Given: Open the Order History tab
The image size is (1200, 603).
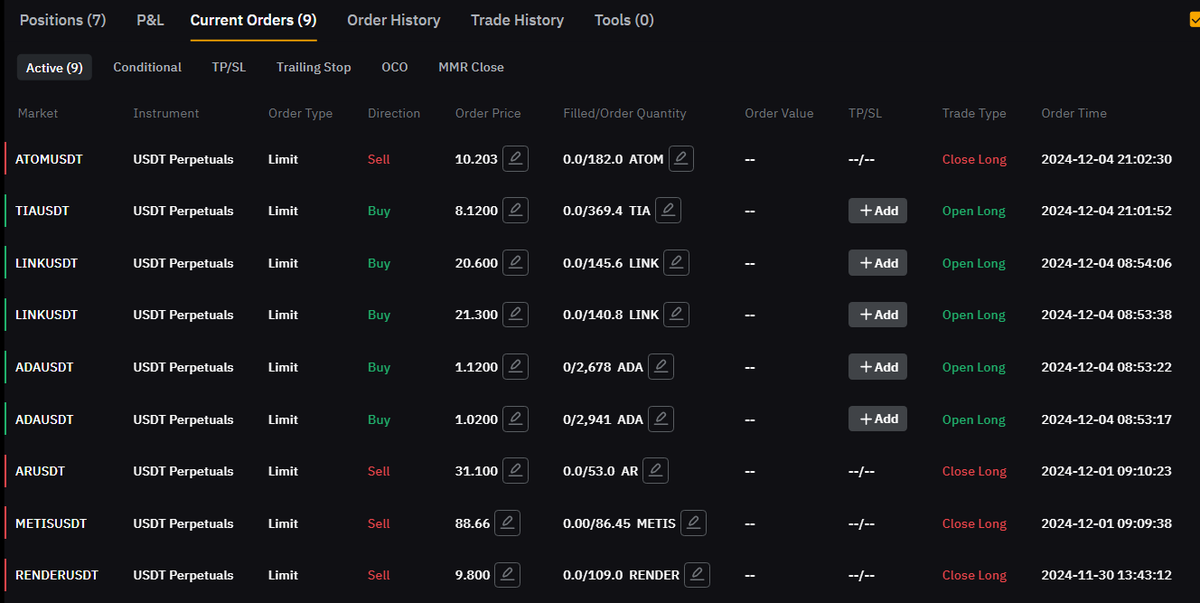Looking at the screenshot, I should pyautogui.click(x=394, y=20).
